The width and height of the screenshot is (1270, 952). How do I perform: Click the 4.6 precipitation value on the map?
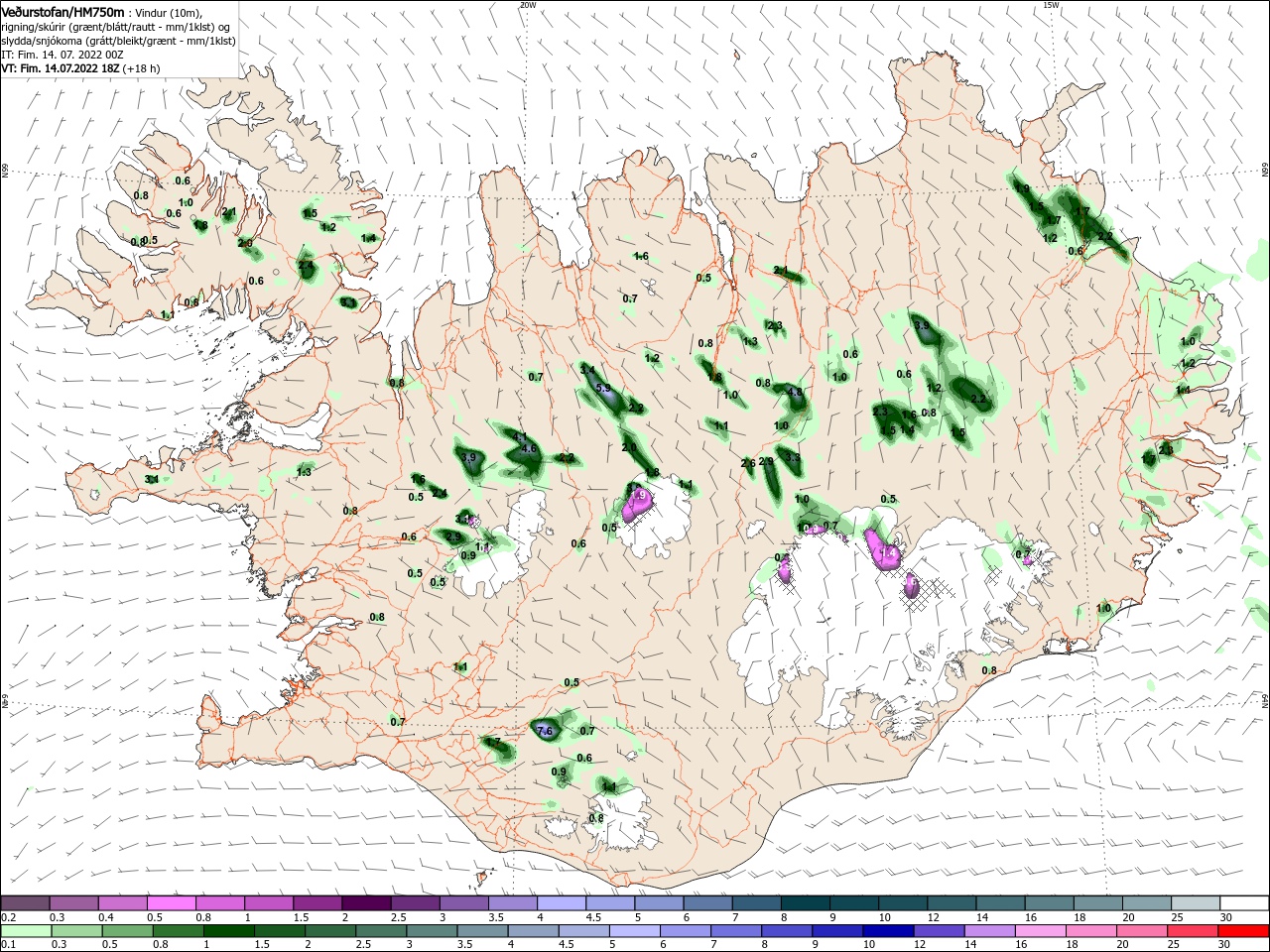529,448
